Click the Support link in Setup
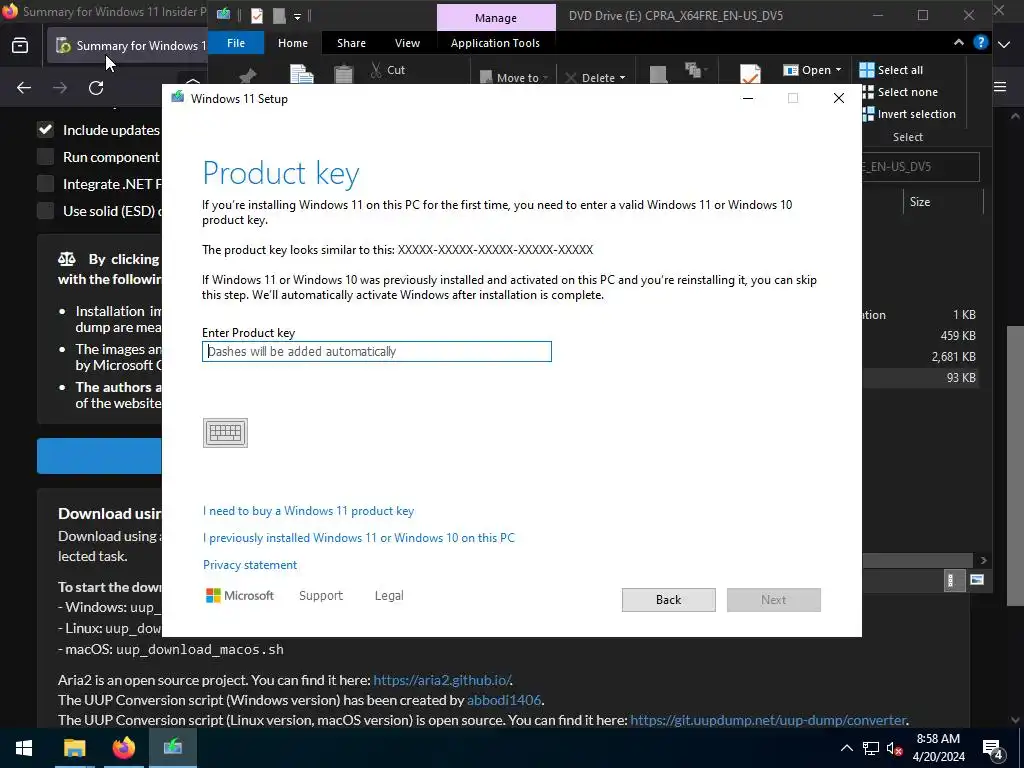This screenshot has height=768, width=1024. click(x=321, y=596)
